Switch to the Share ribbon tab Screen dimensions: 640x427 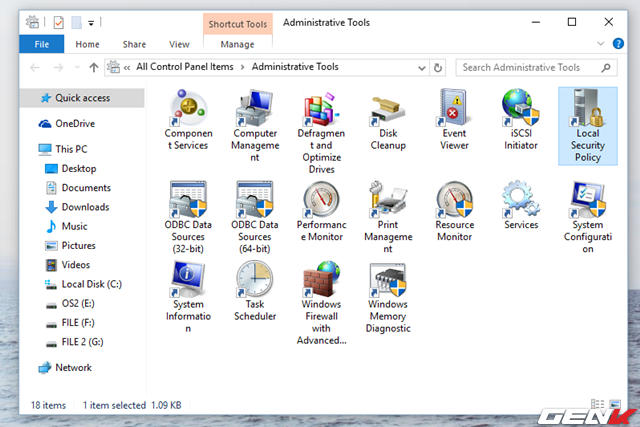pyautogui.click(x=134, y=44)
